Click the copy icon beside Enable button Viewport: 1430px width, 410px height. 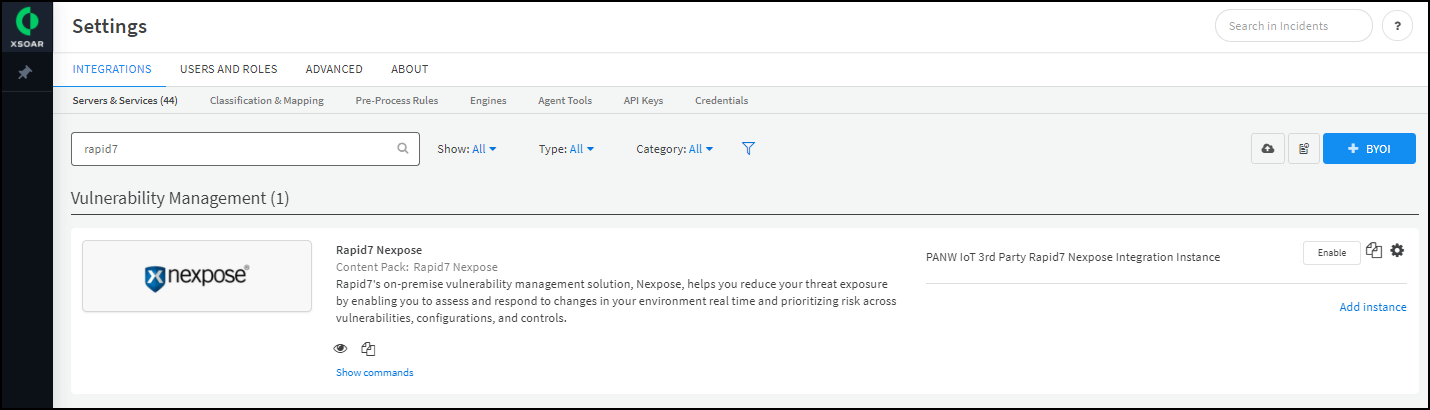[x=1374, y=251]
